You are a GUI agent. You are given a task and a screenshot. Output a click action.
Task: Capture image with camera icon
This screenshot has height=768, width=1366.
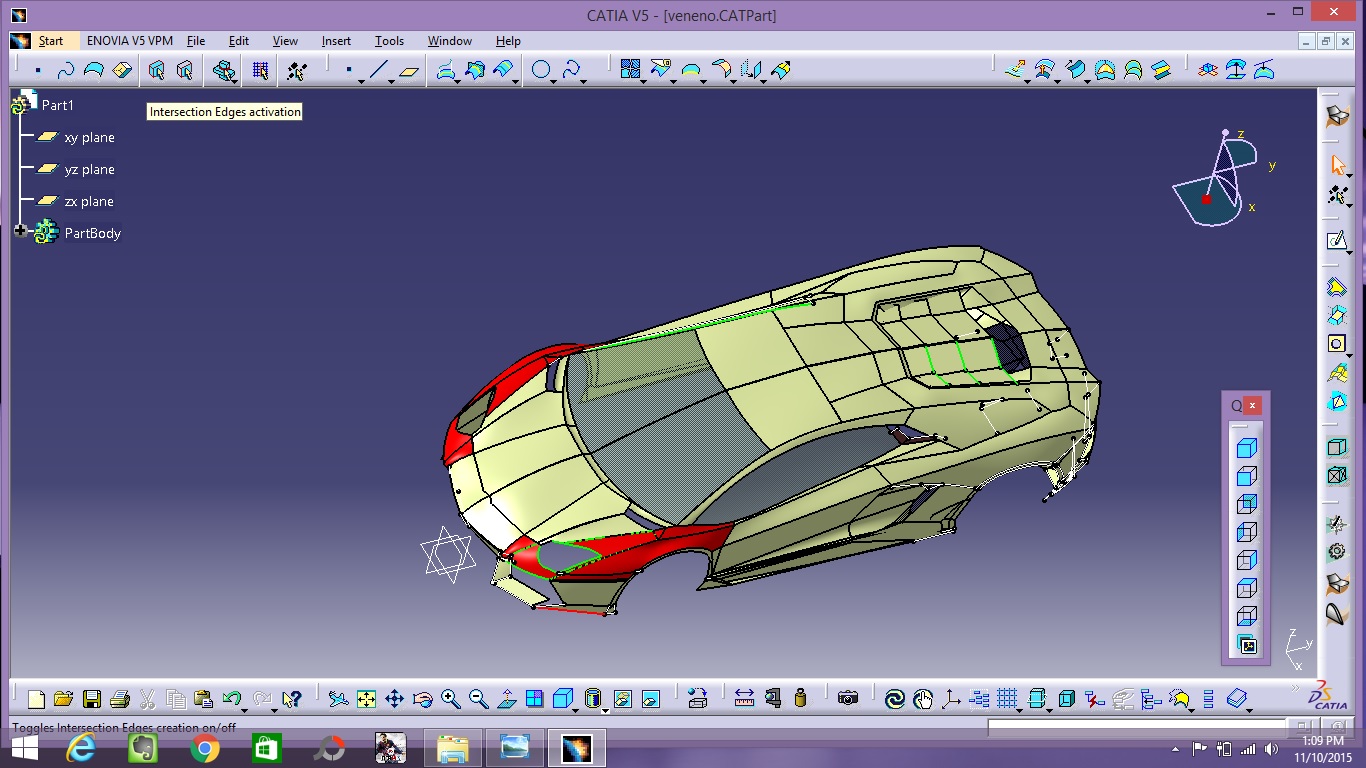(x=848, y=699)
